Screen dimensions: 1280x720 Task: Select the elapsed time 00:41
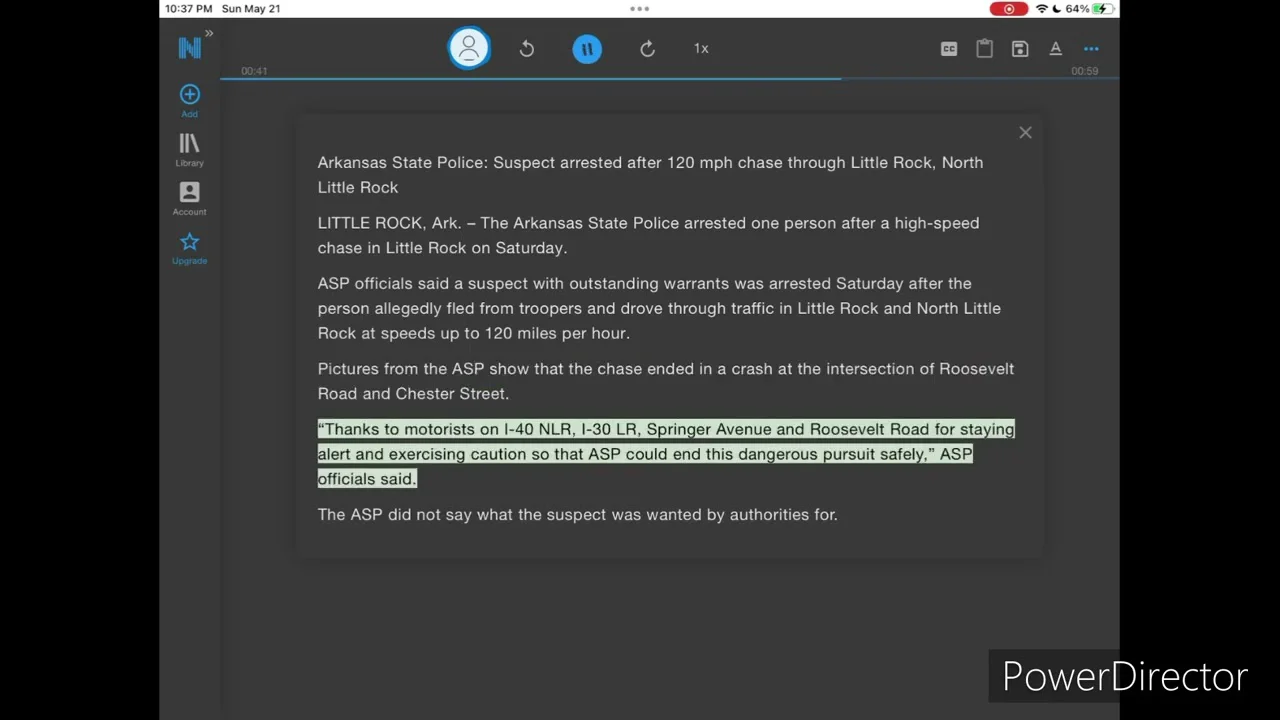point(254,71)
